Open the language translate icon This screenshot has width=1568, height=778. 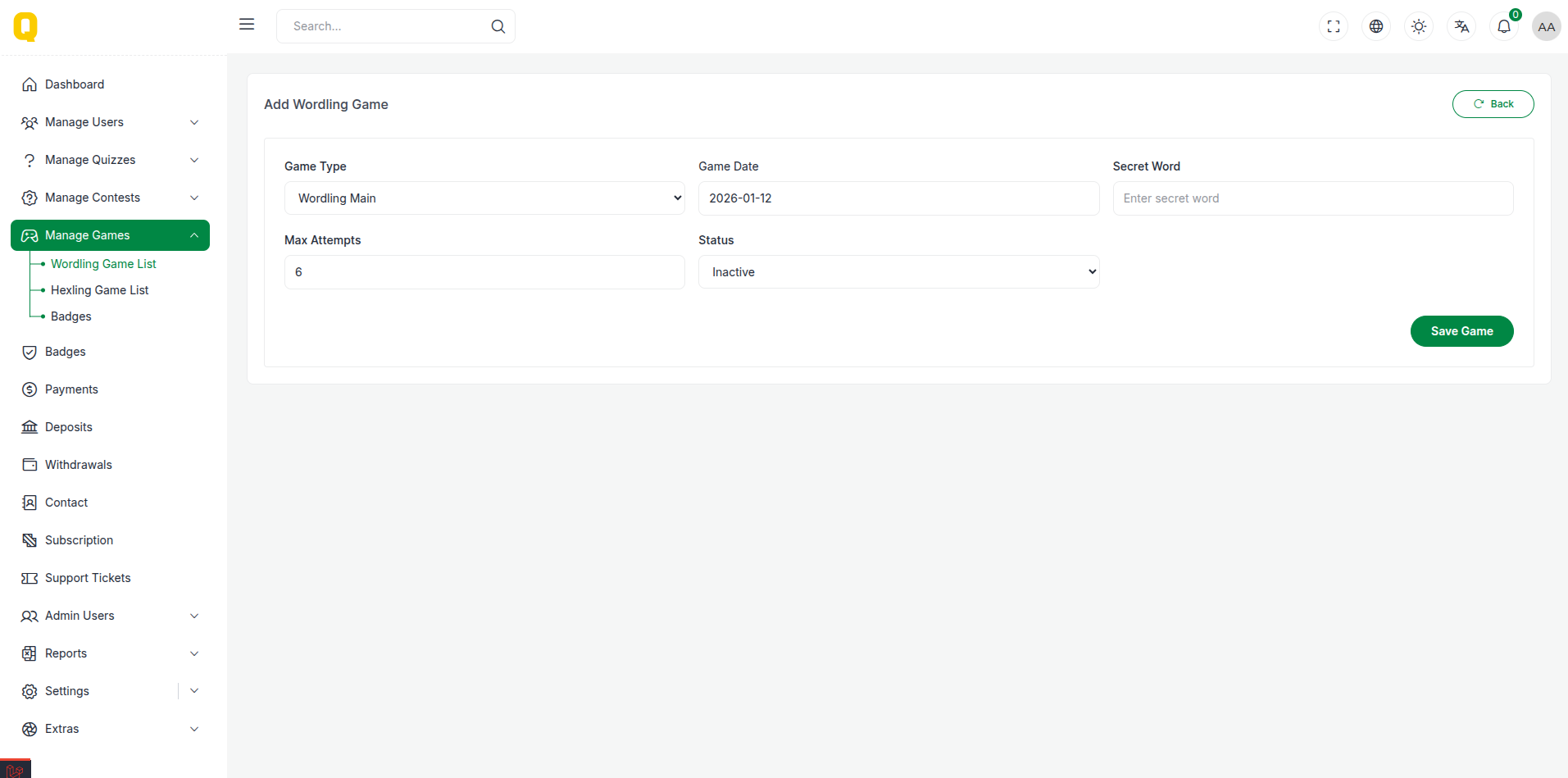coord(1461,26)
